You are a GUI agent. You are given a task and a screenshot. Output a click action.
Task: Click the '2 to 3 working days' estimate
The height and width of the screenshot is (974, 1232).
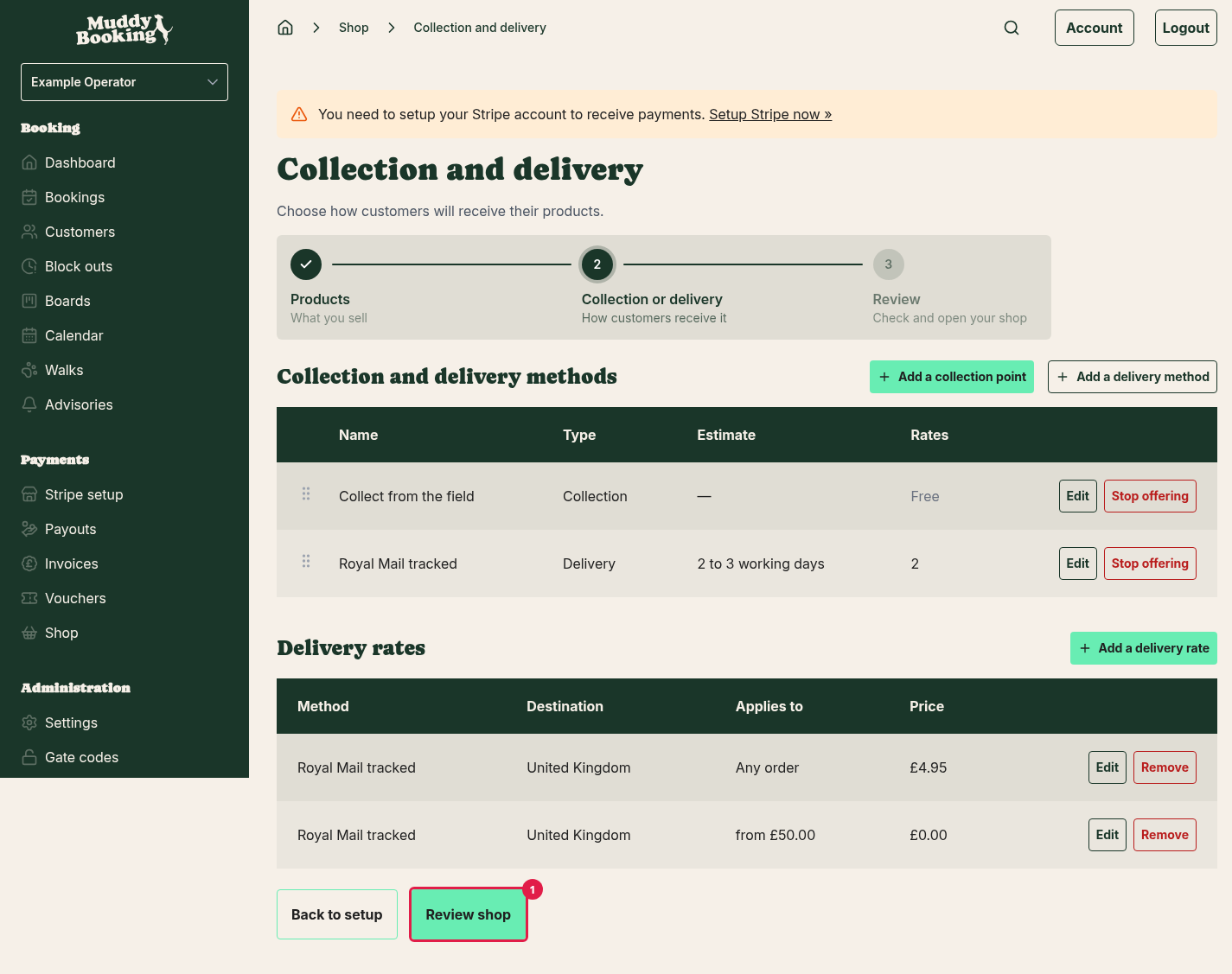pyautogui.click(x=761, y=563)
